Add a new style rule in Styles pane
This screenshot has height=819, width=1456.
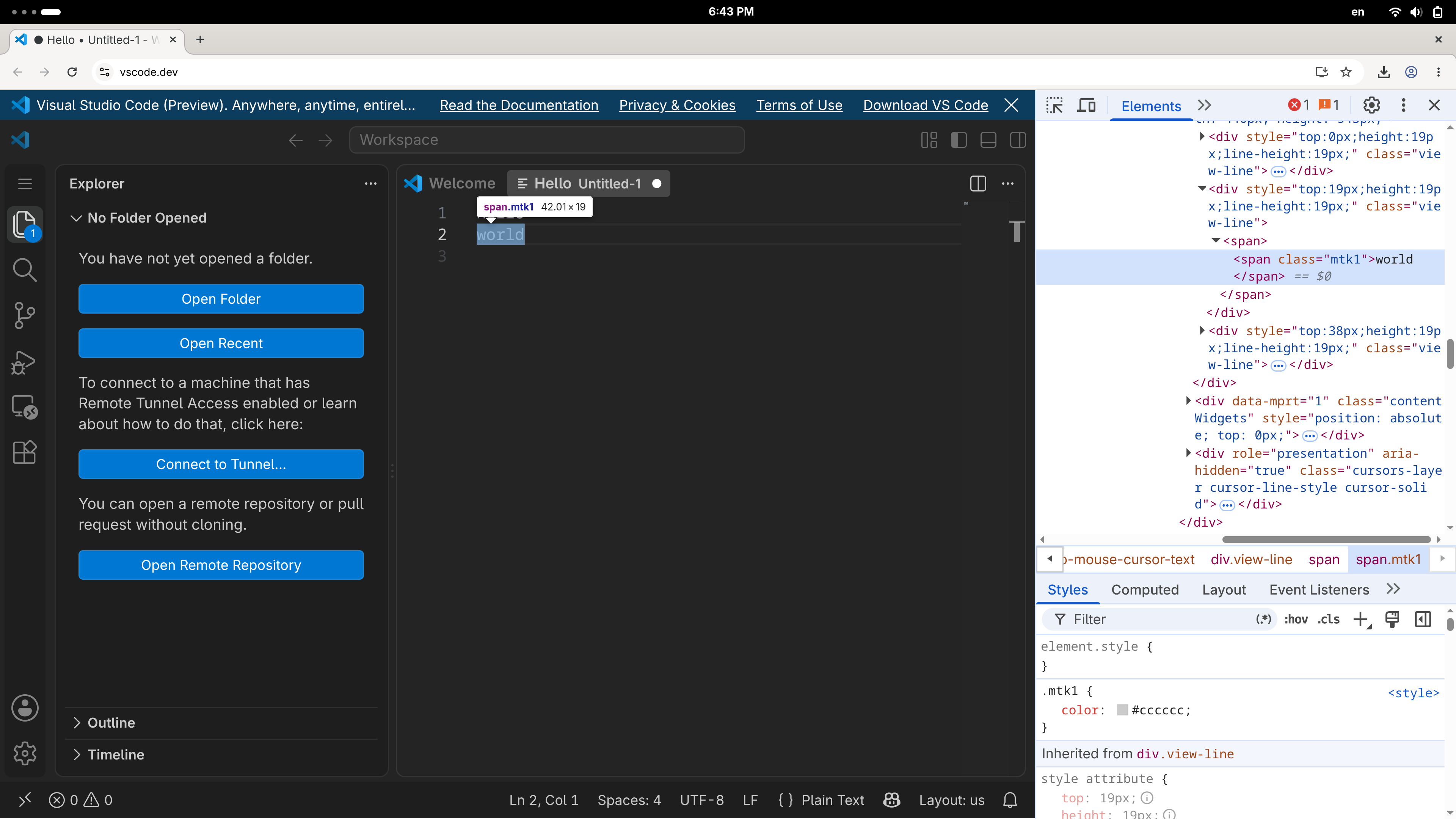pyautogui.click(x=1362, y=620)
